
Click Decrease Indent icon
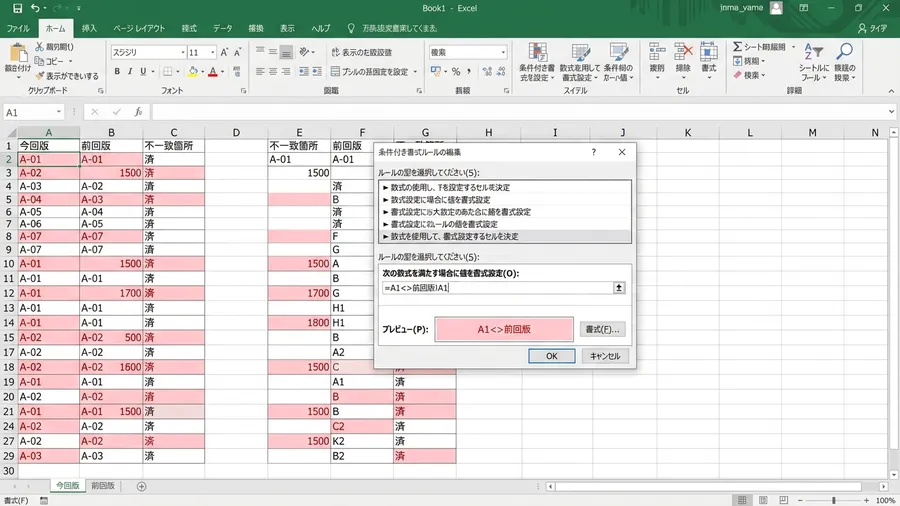tap(304, 71)
